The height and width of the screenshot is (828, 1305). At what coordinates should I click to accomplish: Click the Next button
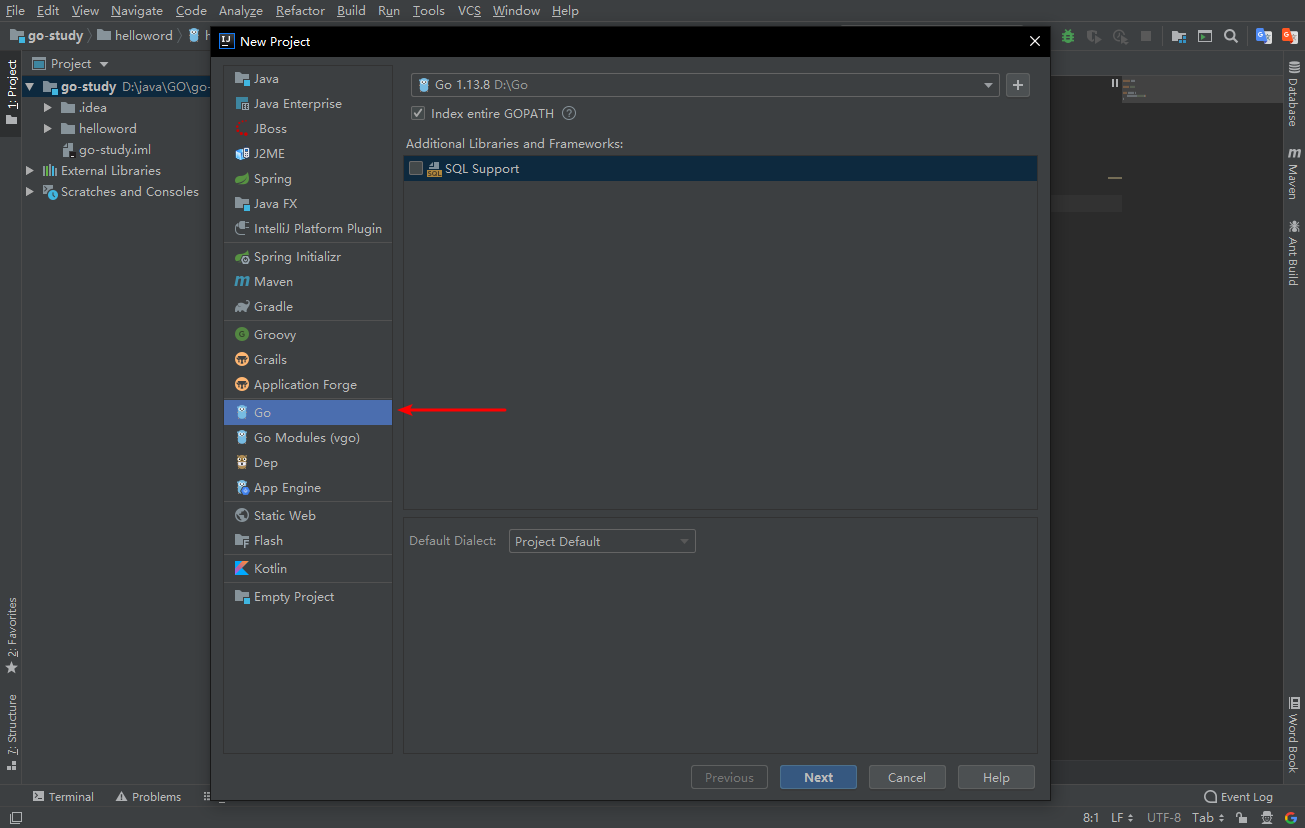818,777
